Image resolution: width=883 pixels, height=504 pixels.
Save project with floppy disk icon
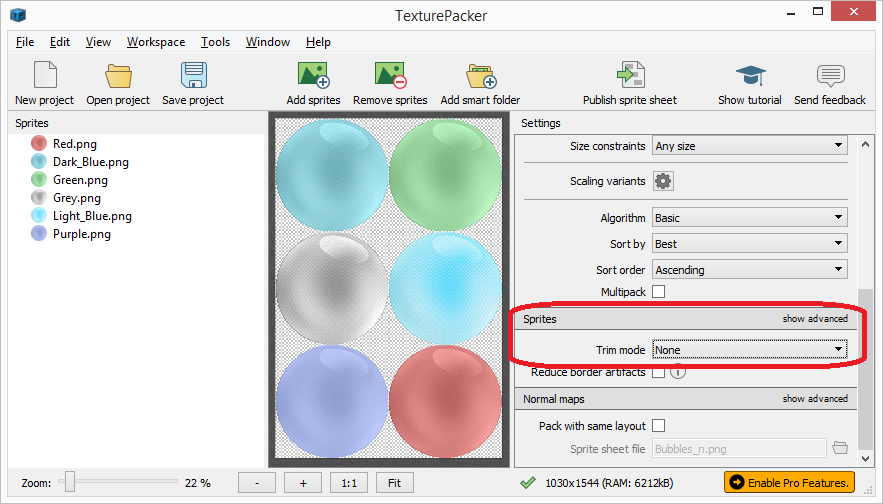(x=194, y=75)
